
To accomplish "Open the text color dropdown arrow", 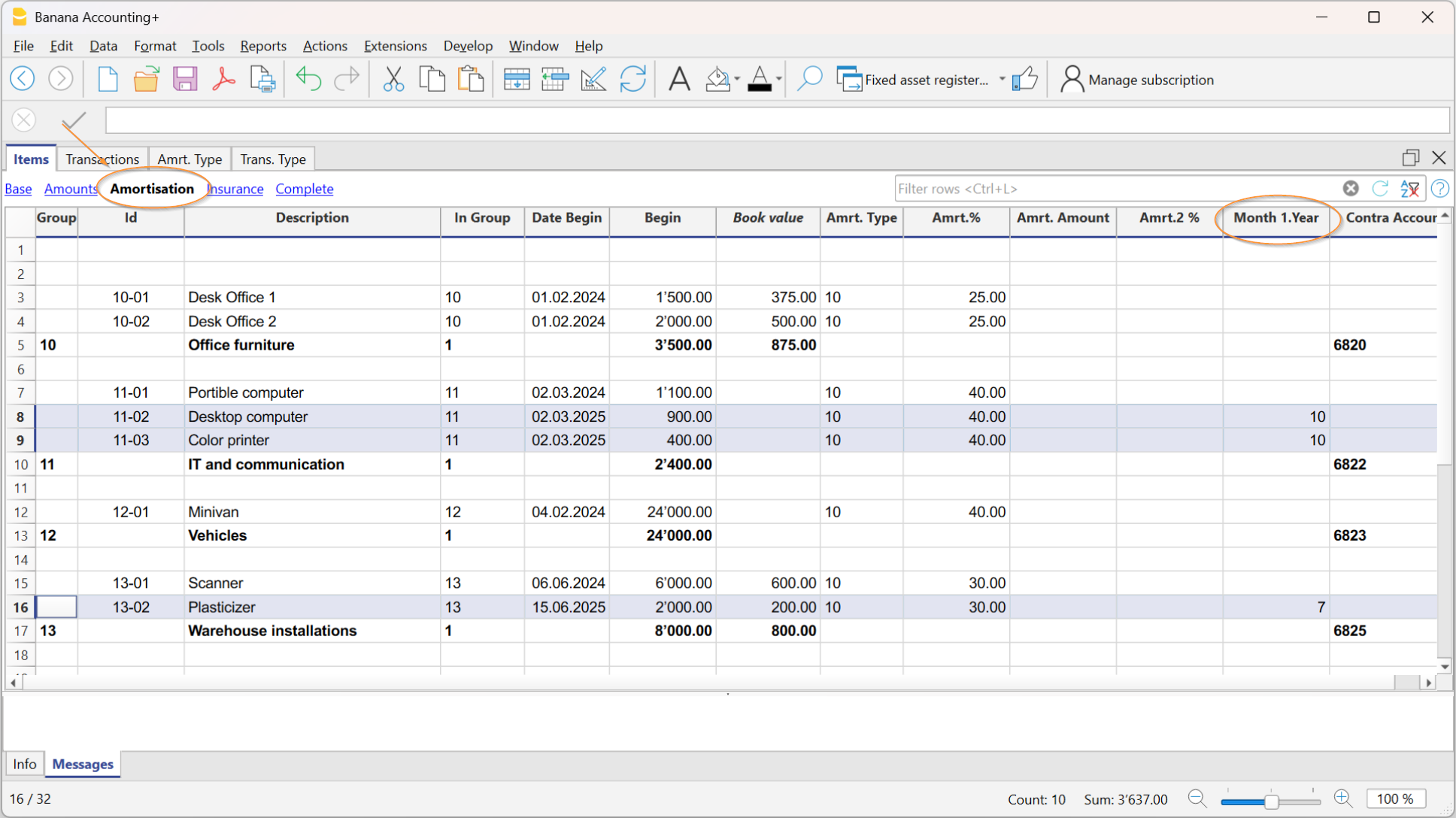I will [779, 79].
